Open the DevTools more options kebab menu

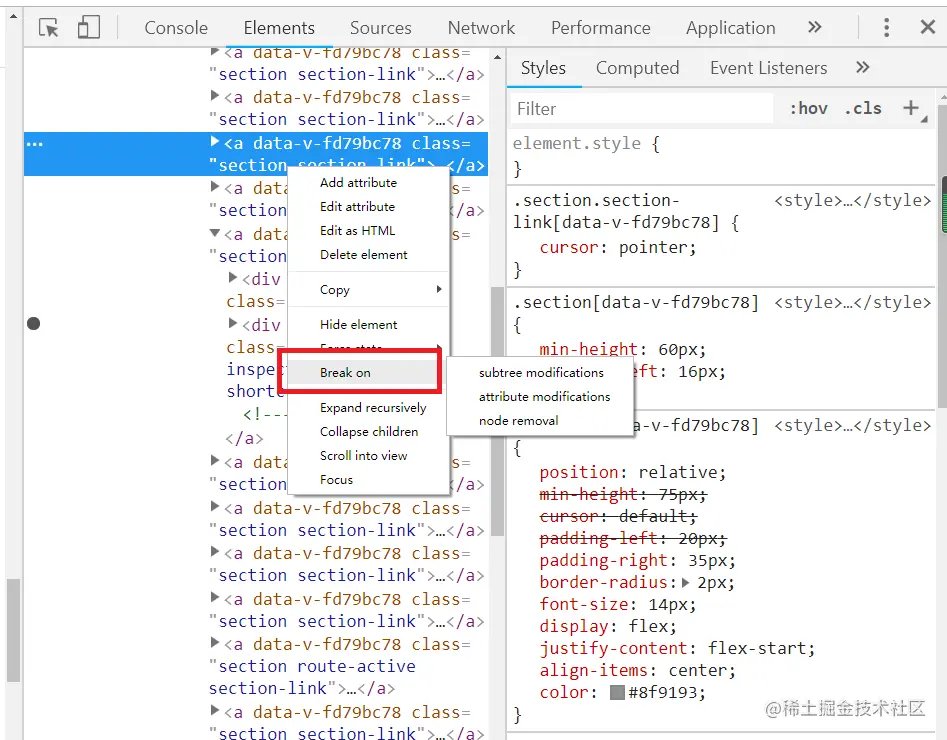[886, 28]
